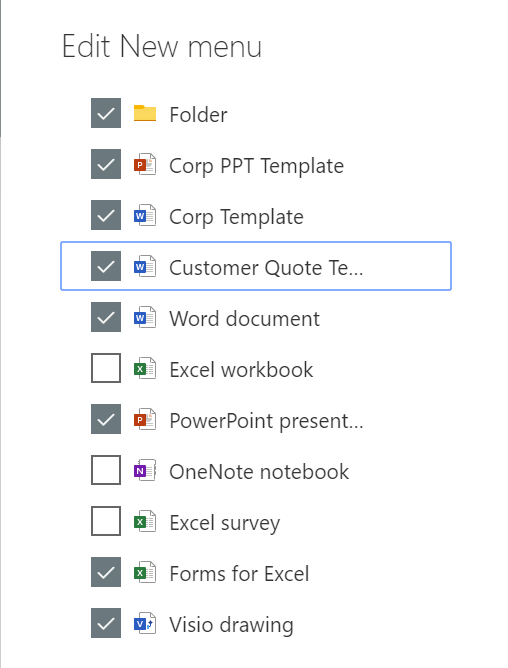Click the Excel icon beside Excel workbook

pyautogui.click(x=145, y=369)
